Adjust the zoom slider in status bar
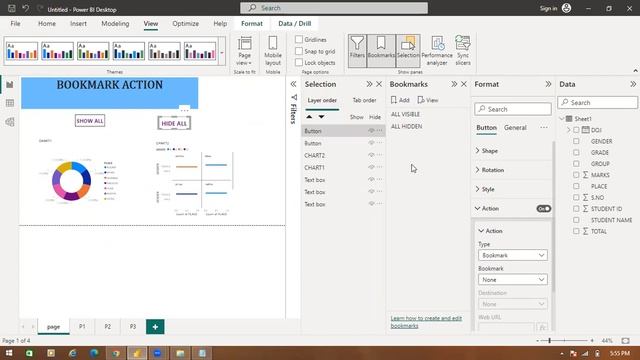640x360 pixels. tap(550, 340)
